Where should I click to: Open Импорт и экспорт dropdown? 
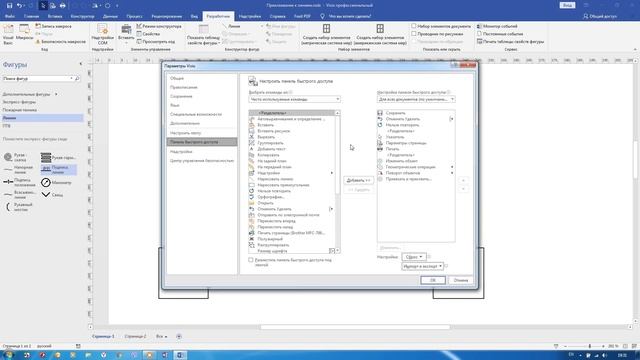(422, 266)
